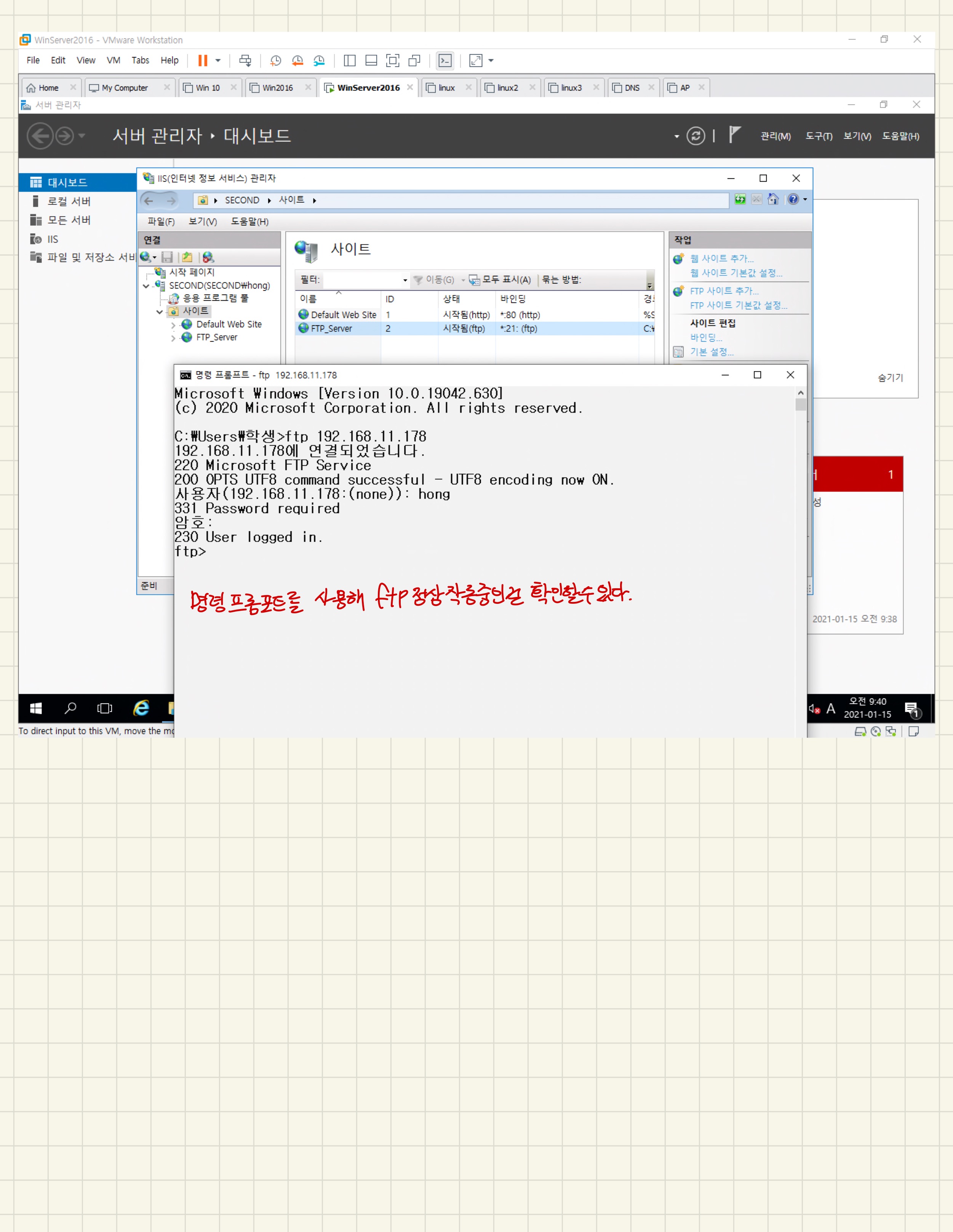Click 웹 사이트 추가 action link
Viewport: 953px width, 1232px height.
(721, 259)
